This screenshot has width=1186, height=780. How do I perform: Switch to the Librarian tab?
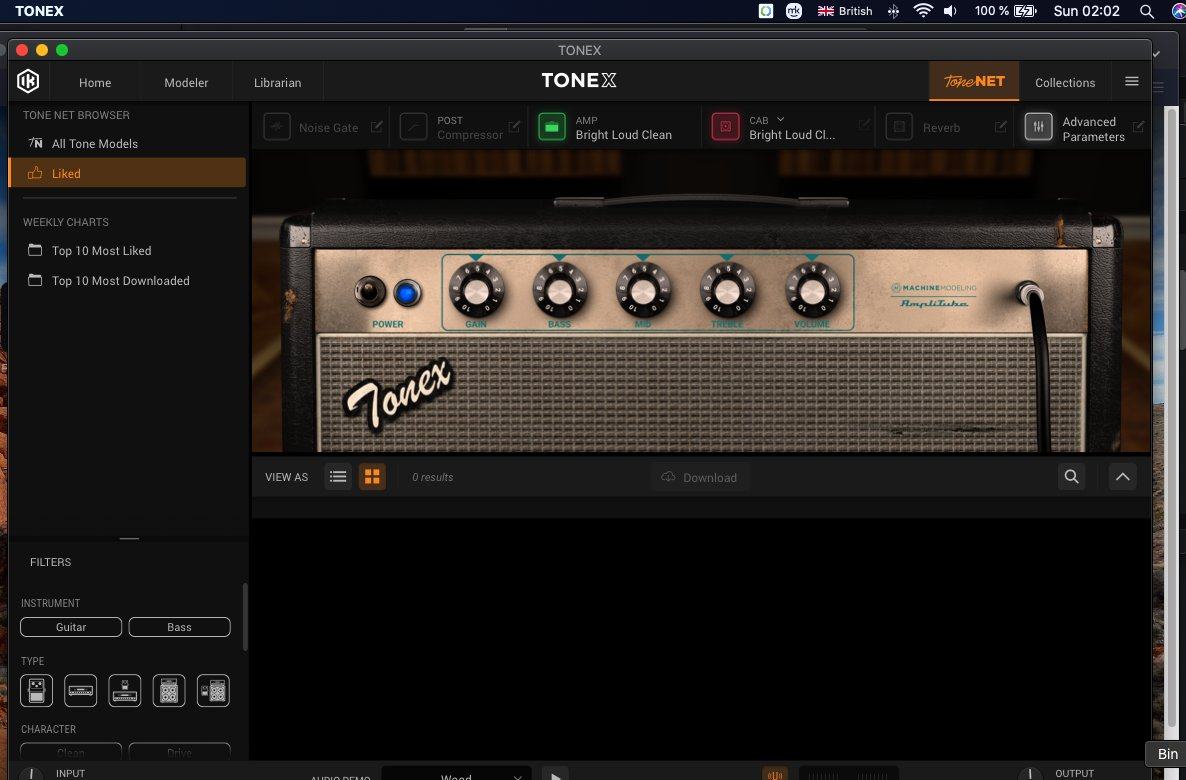[278, 83]
